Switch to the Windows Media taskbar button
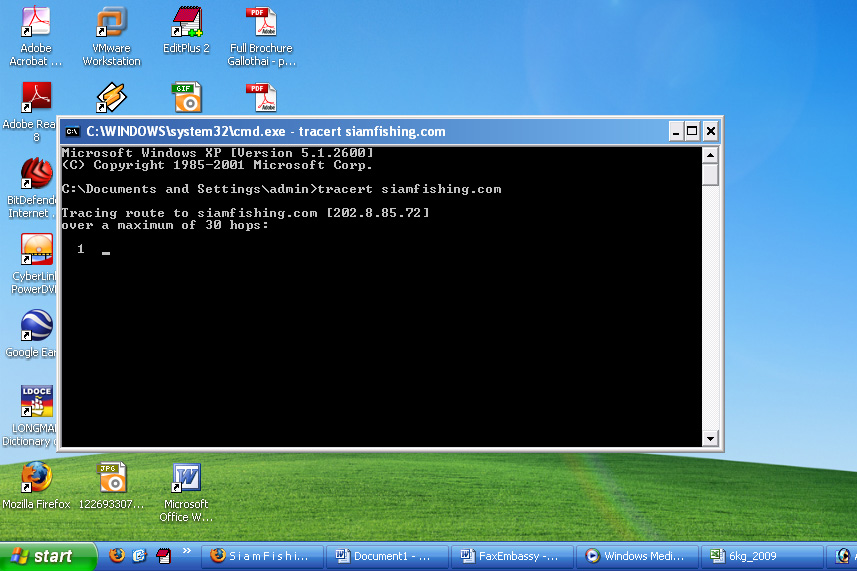Screen dimensions: 857x571 click(638, 556)
